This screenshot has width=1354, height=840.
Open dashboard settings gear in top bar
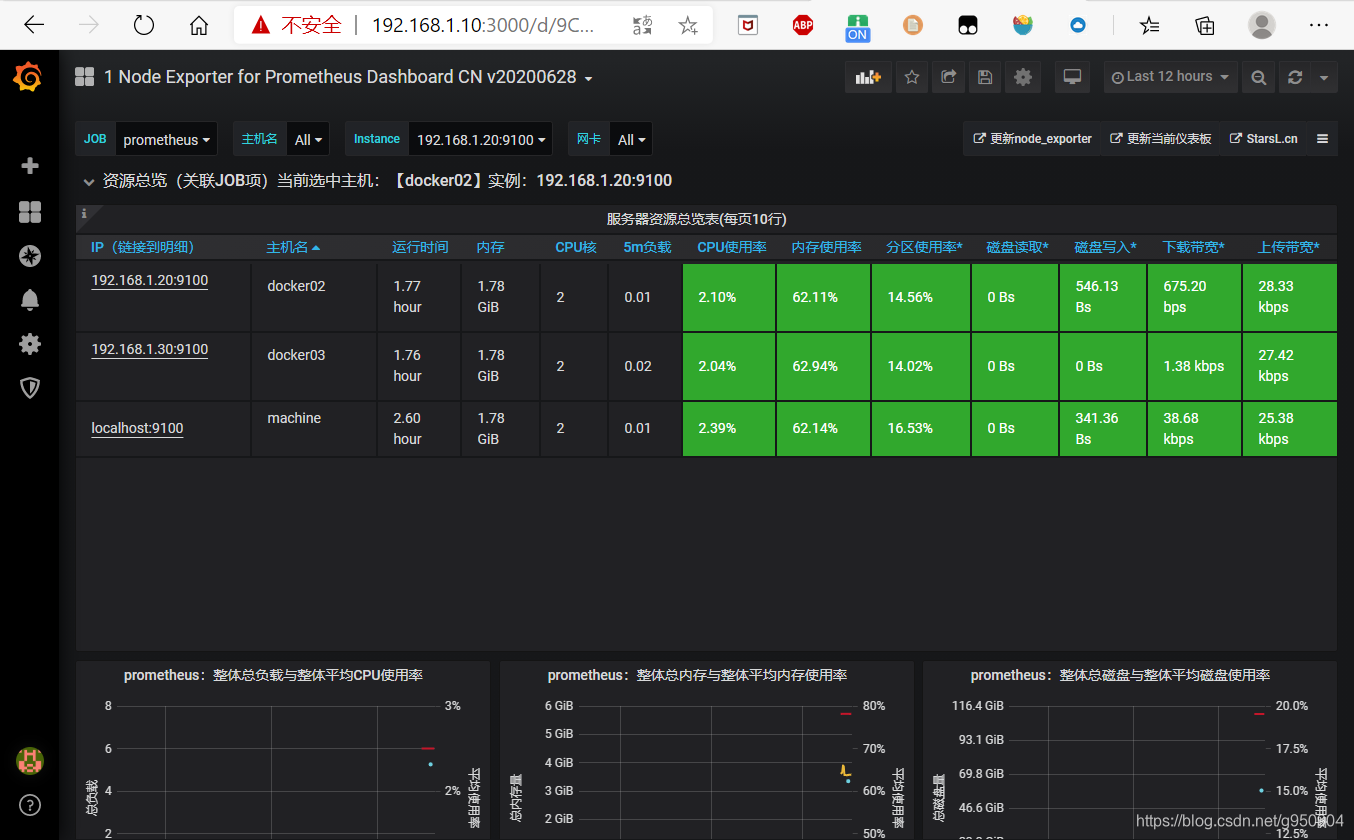1022,77
